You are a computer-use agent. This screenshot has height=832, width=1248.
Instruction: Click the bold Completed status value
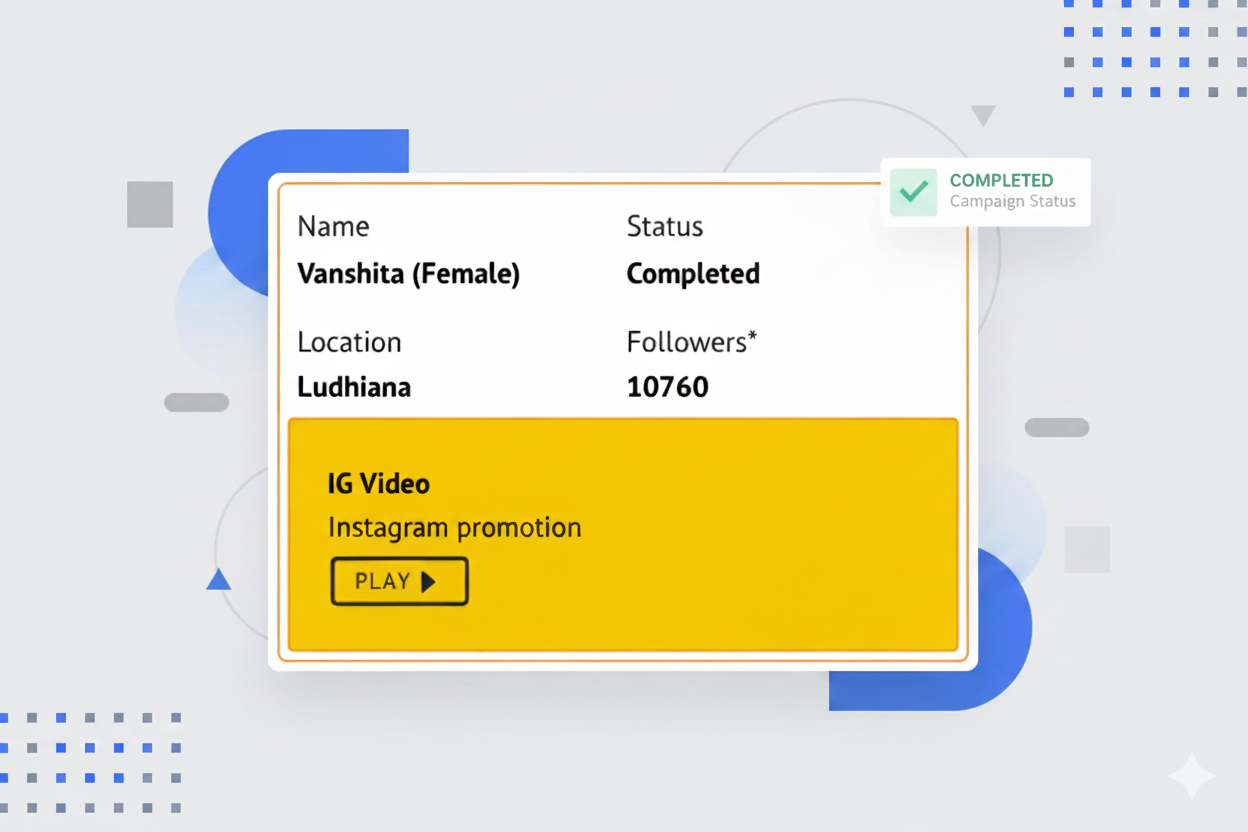(693, 274)
